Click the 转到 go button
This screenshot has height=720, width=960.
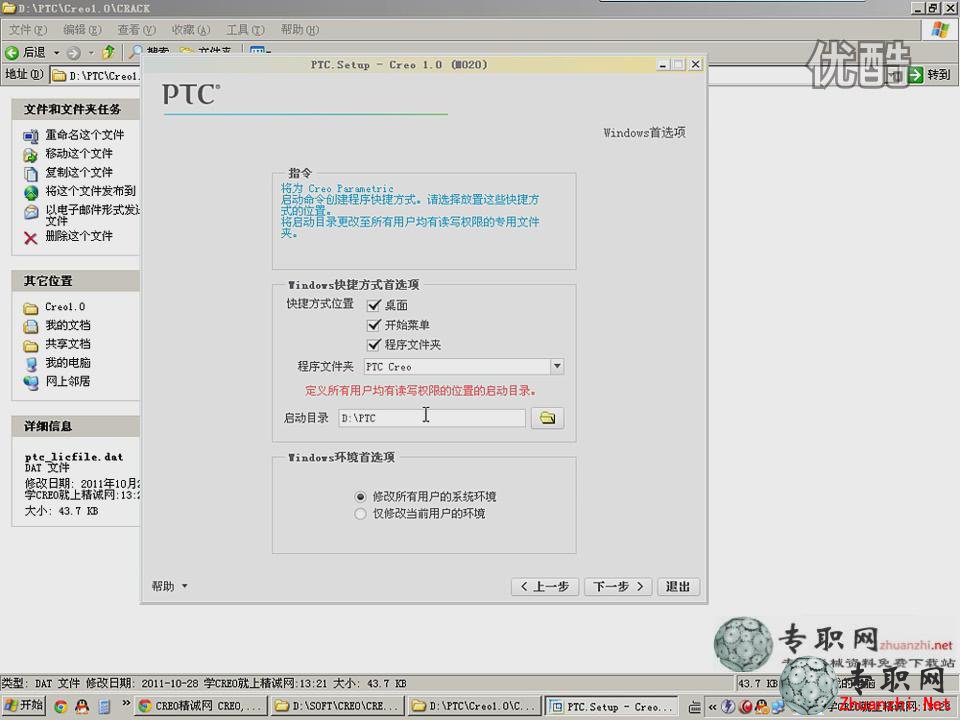point(929,75)
